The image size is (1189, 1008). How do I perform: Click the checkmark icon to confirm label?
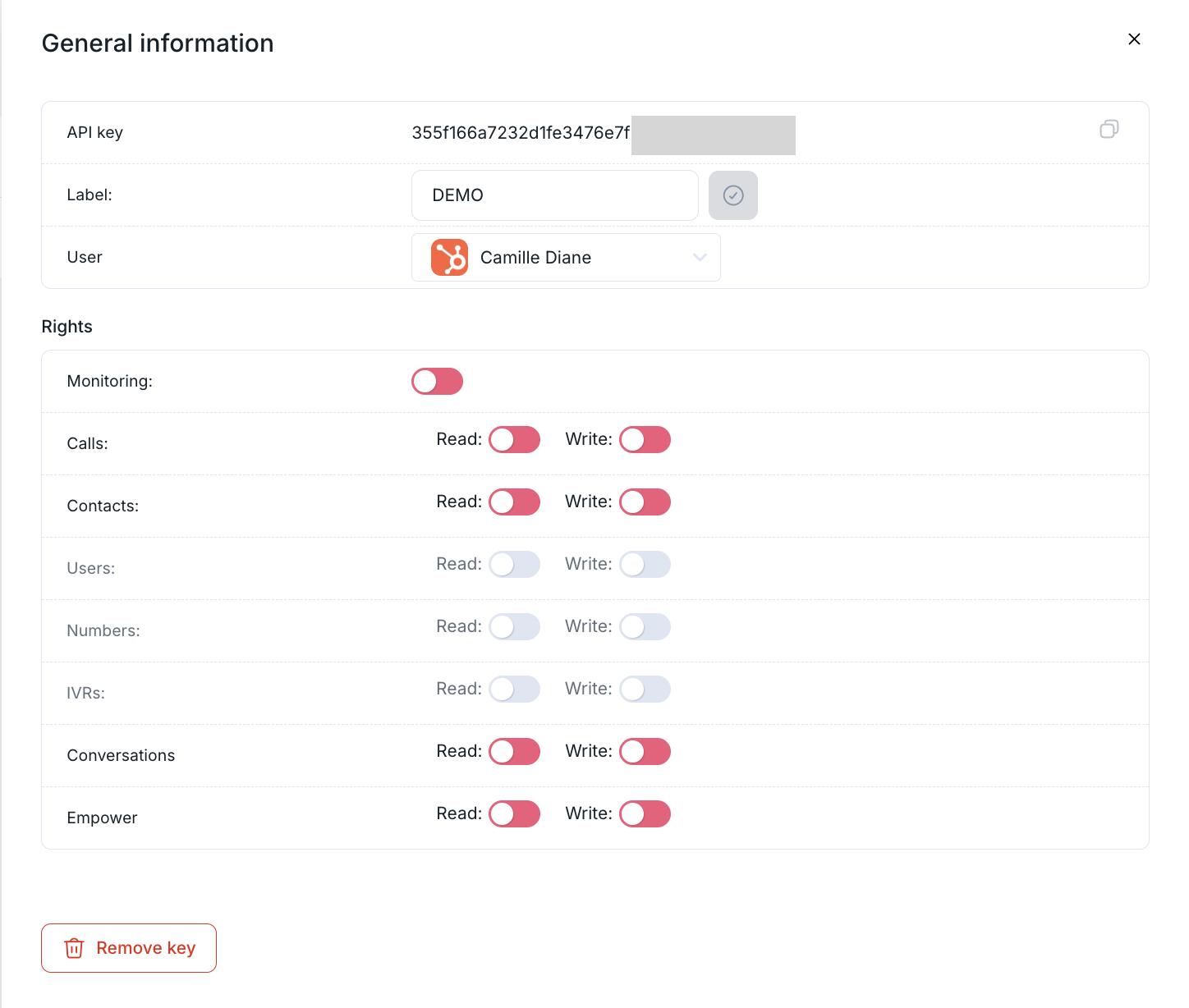pos(732,195)
